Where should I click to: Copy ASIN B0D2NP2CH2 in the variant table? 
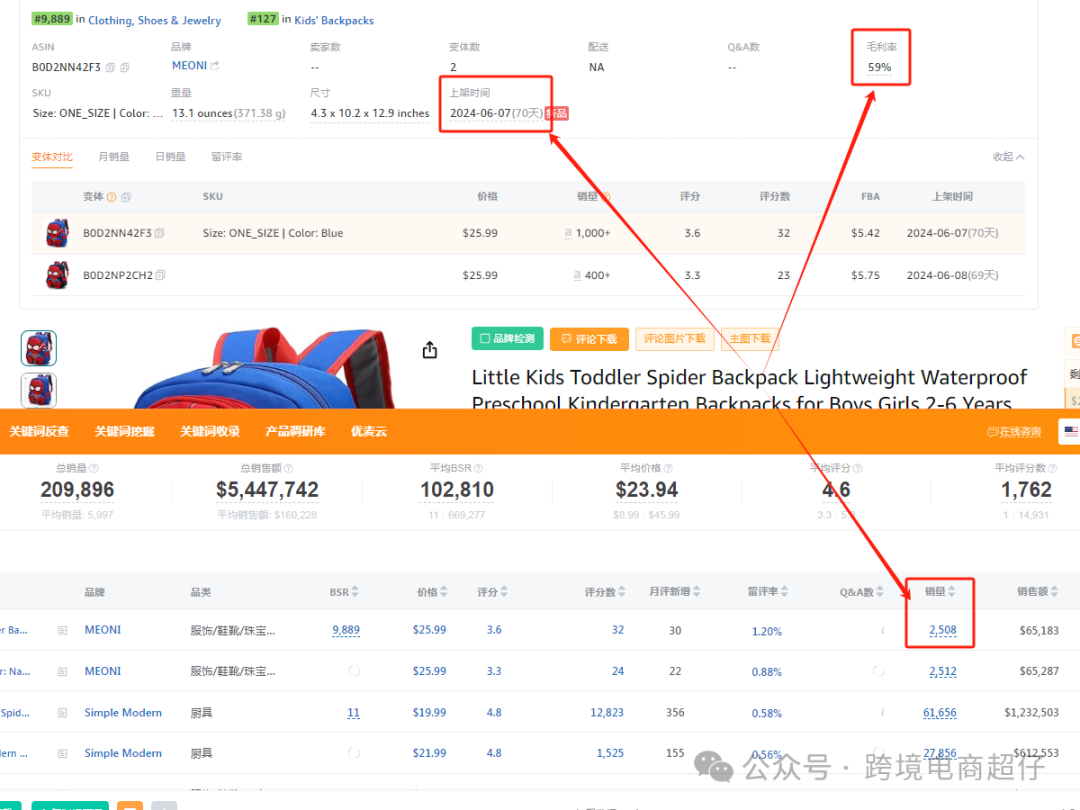click(161, 275)
